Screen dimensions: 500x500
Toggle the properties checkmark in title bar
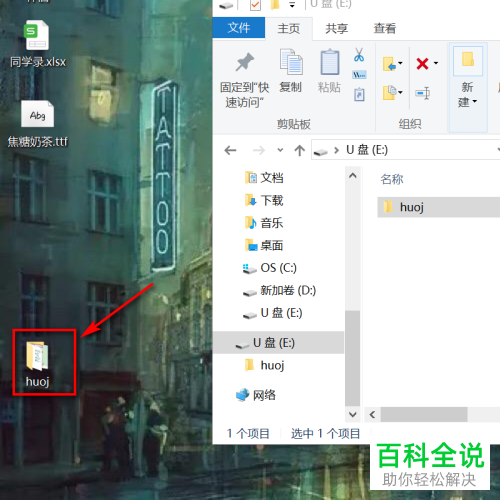pos(255,5)
